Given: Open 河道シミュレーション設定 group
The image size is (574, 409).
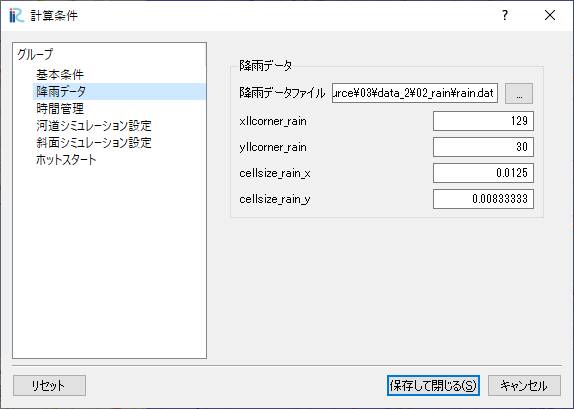Looking at the screenshot, I should pyautogui.click(x=94, y=126).
